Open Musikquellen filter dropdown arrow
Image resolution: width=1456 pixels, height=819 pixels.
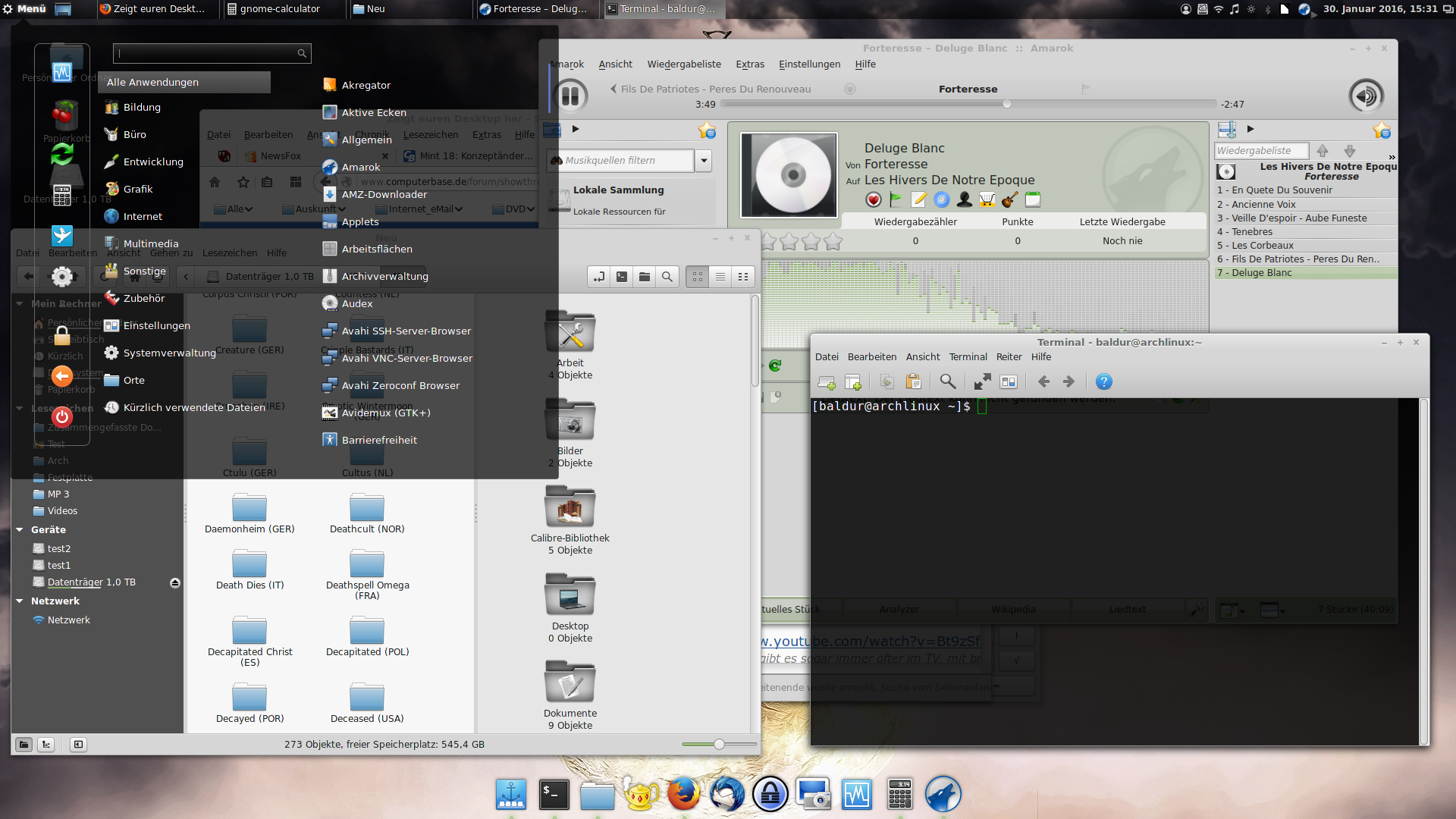tap(704, 160)
